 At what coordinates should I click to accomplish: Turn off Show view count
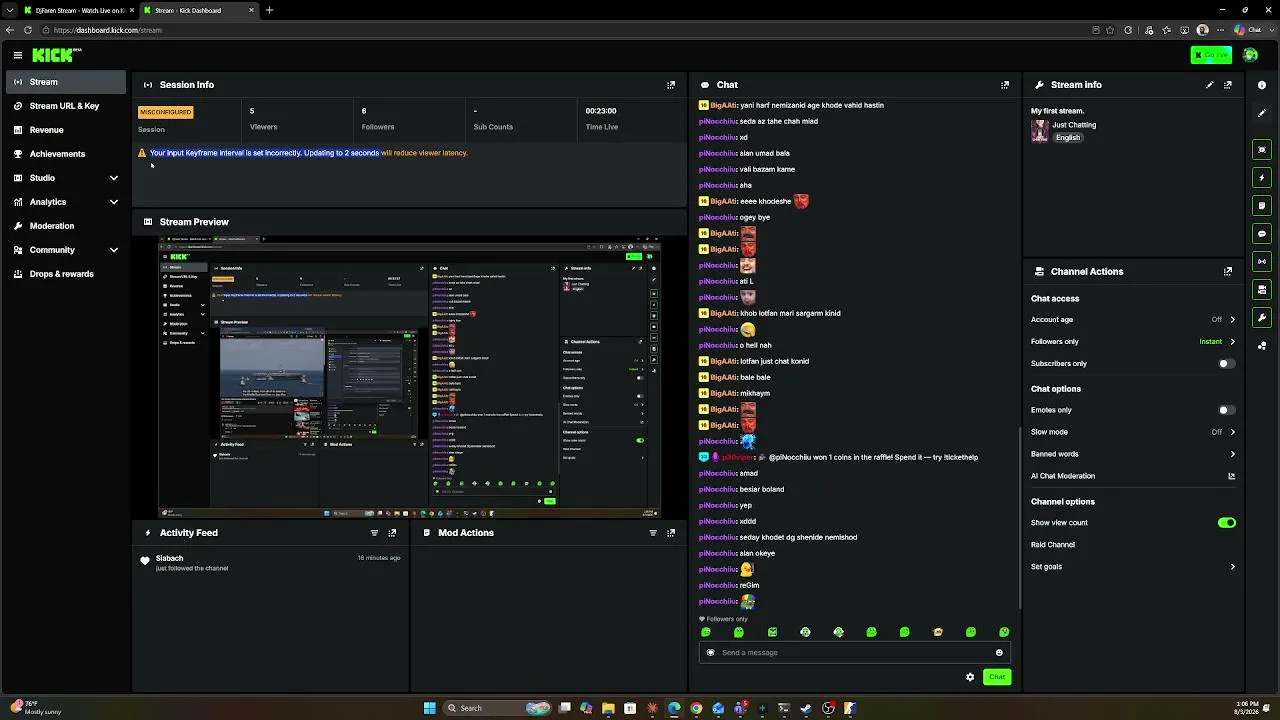(x=1227, y=523)
